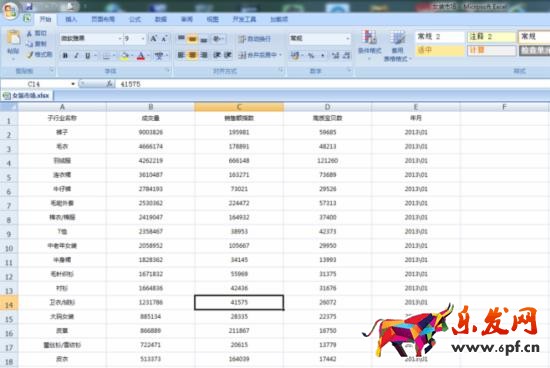Click the Percent Style icon
This screenshot has height=368, width=550.
pyautogui.click(x=311, y=55)
